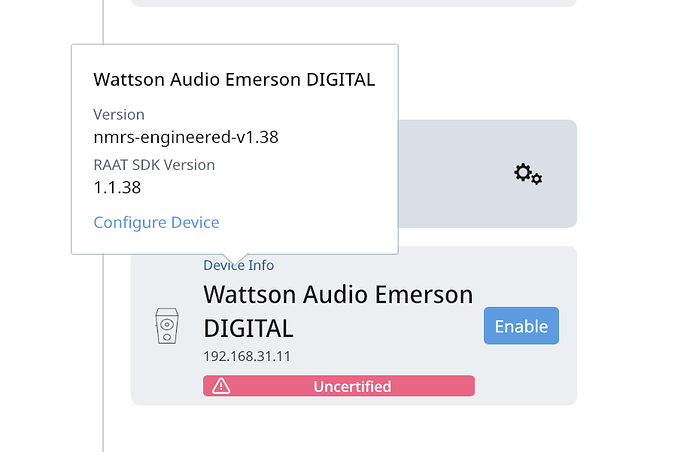
Task: Click the large Wattson Audio Emerson DIGITAL heading
Action: (338, 311)
